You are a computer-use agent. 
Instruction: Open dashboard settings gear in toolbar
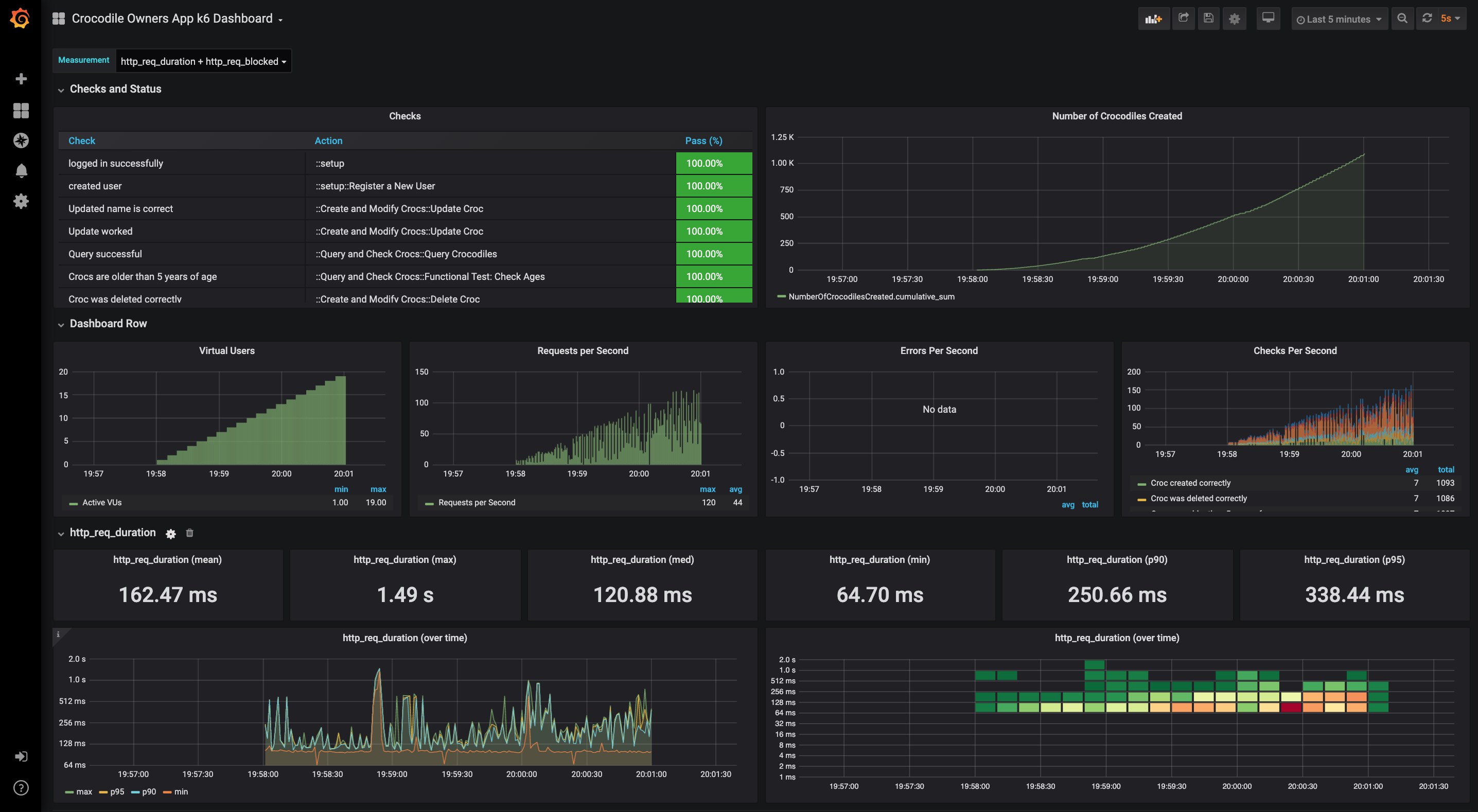[1234, 19]
